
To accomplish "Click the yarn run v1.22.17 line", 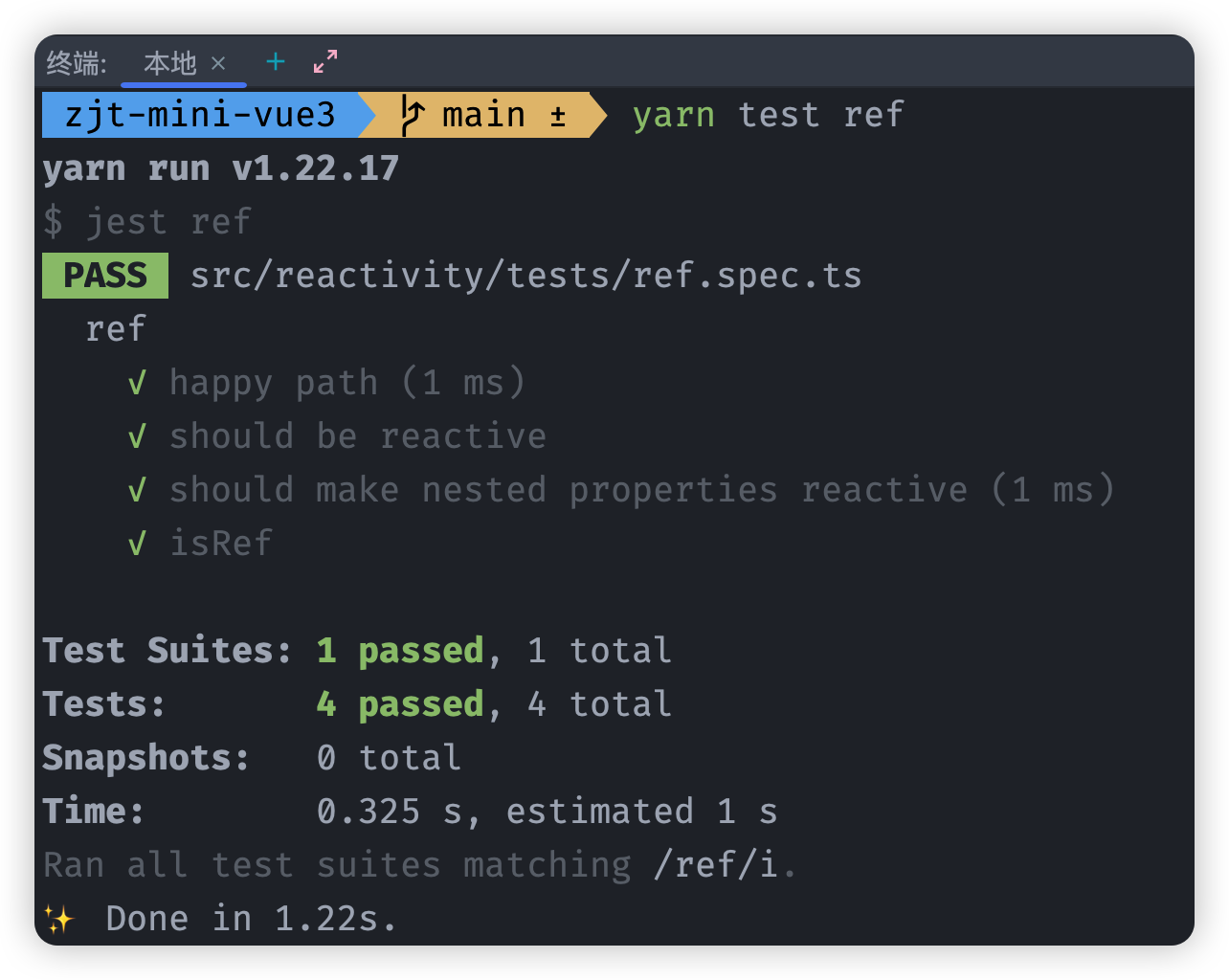I will click(x=220, y=168).
